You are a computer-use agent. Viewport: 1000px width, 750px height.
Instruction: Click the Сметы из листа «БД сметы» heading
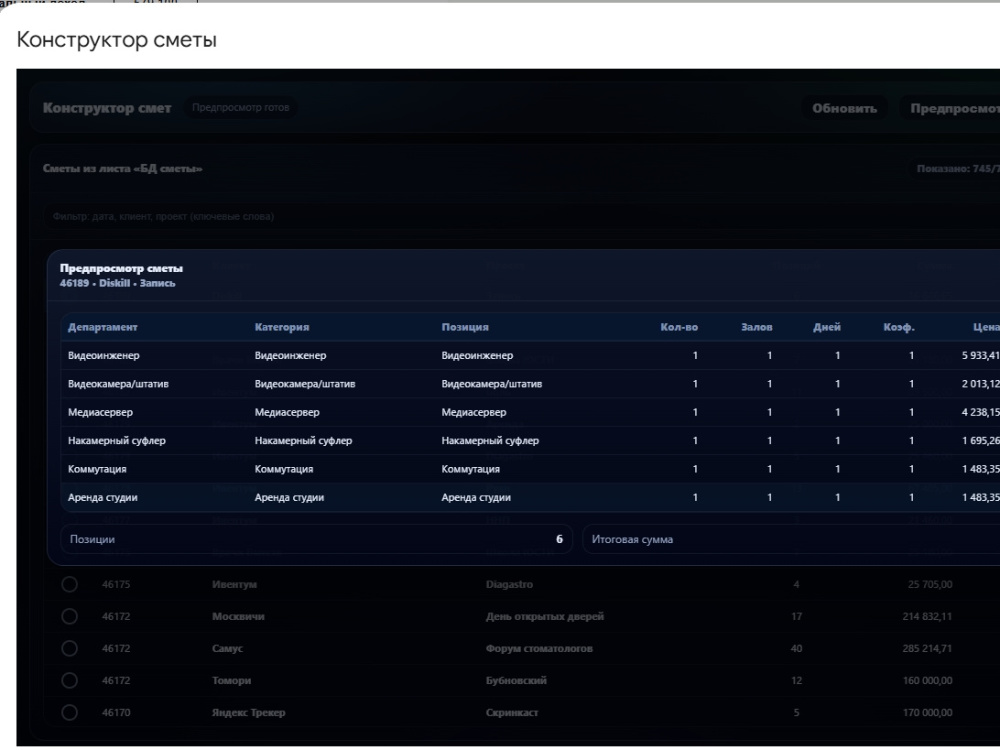(122, 169)
